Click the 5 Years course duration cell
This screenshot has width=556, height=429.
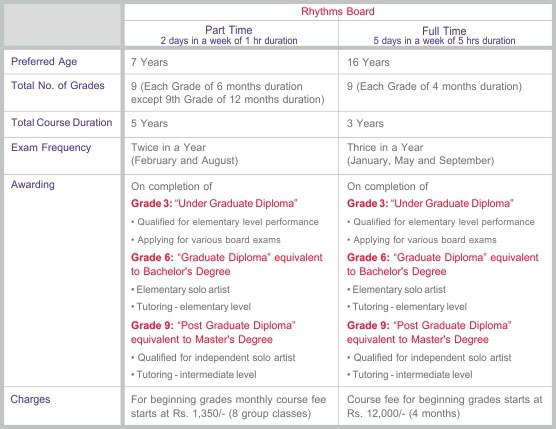(149, 123)
